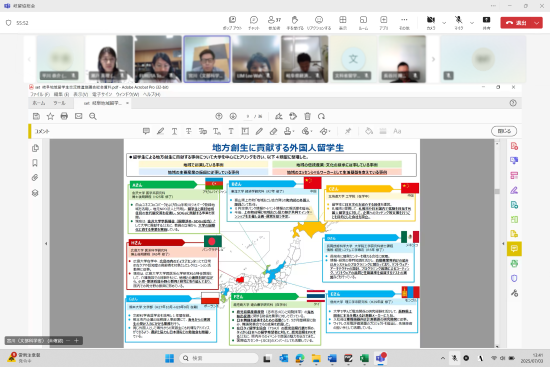Click the Acrobat stamp tool
The width and height of the screenshot is (550, 367).
pos(288,131)
